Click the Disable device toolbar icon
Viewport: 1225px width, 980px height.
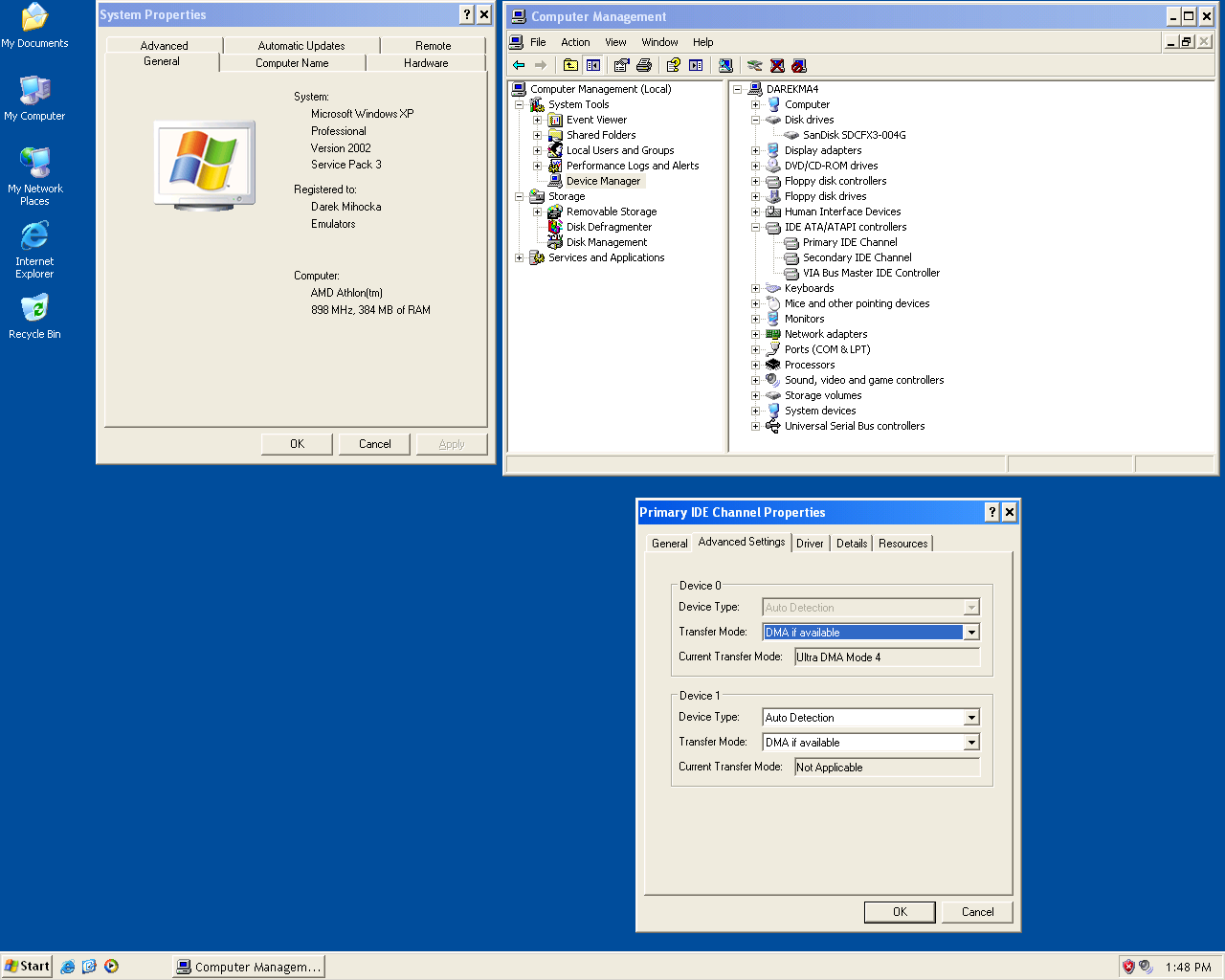799,65
